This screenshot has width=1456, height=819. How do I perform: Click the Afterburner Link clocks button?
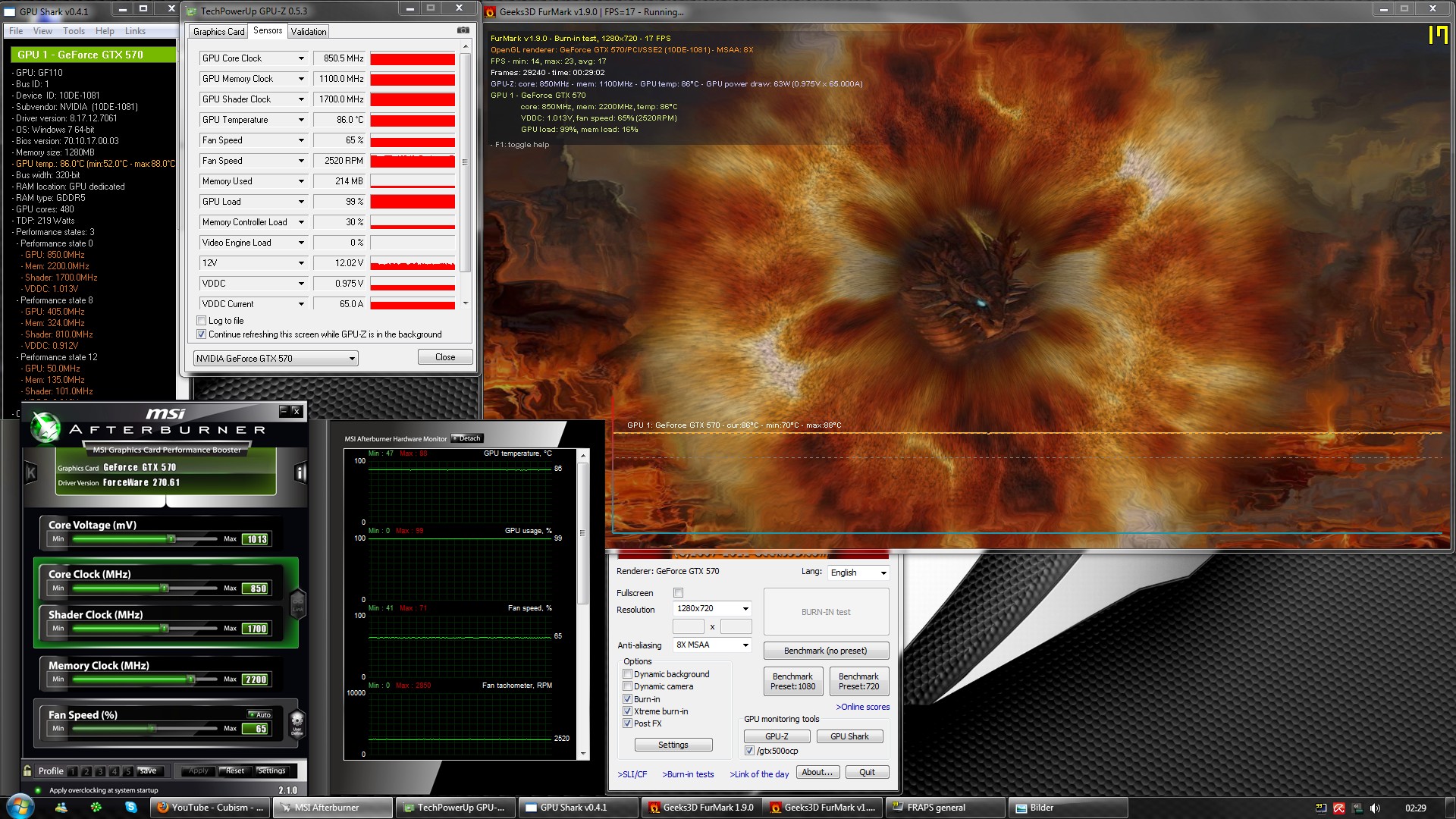click(x=297, y=603)
